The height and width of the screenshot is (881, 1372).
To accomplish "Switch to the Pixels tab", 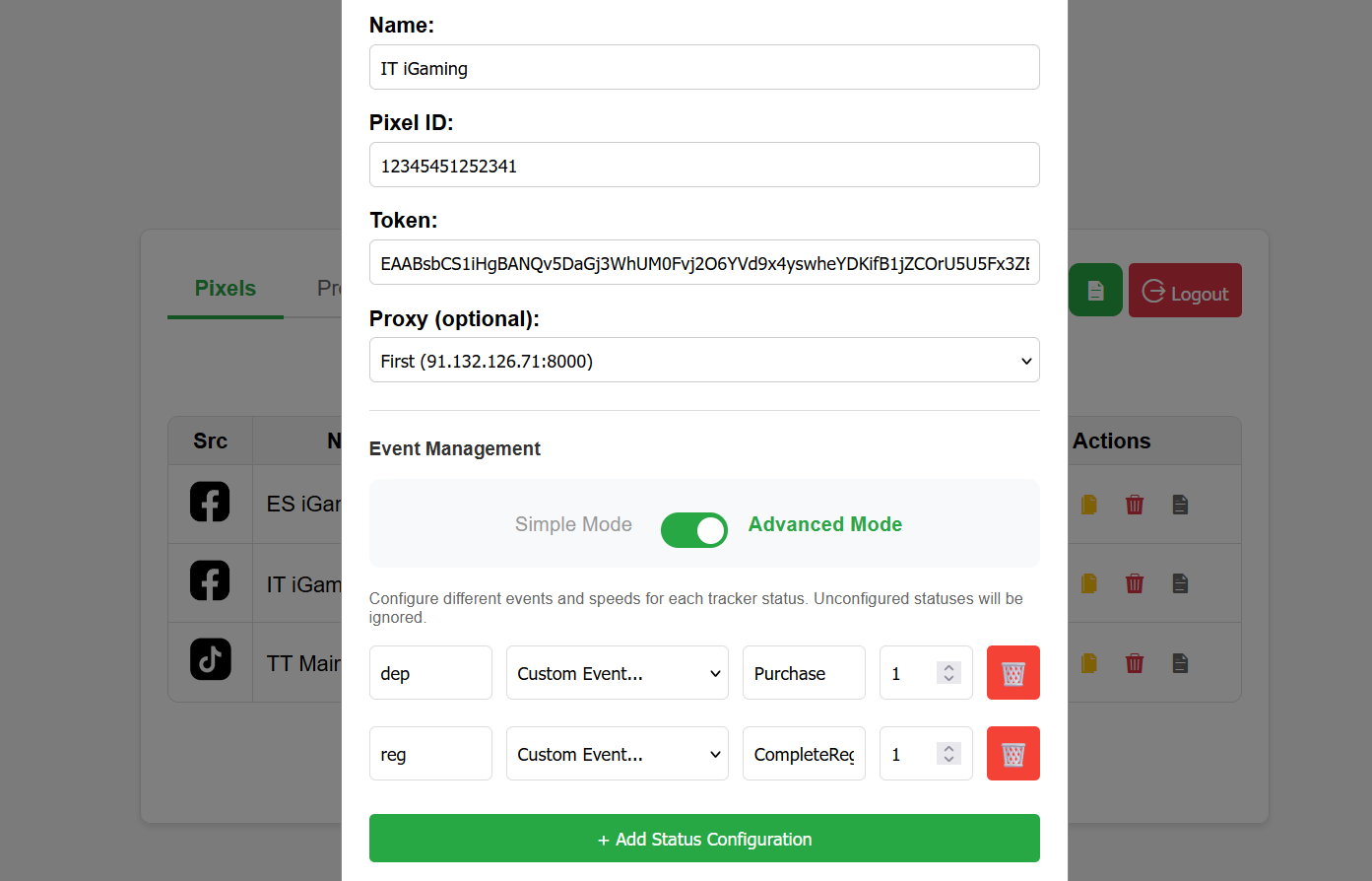I will 226,289.
